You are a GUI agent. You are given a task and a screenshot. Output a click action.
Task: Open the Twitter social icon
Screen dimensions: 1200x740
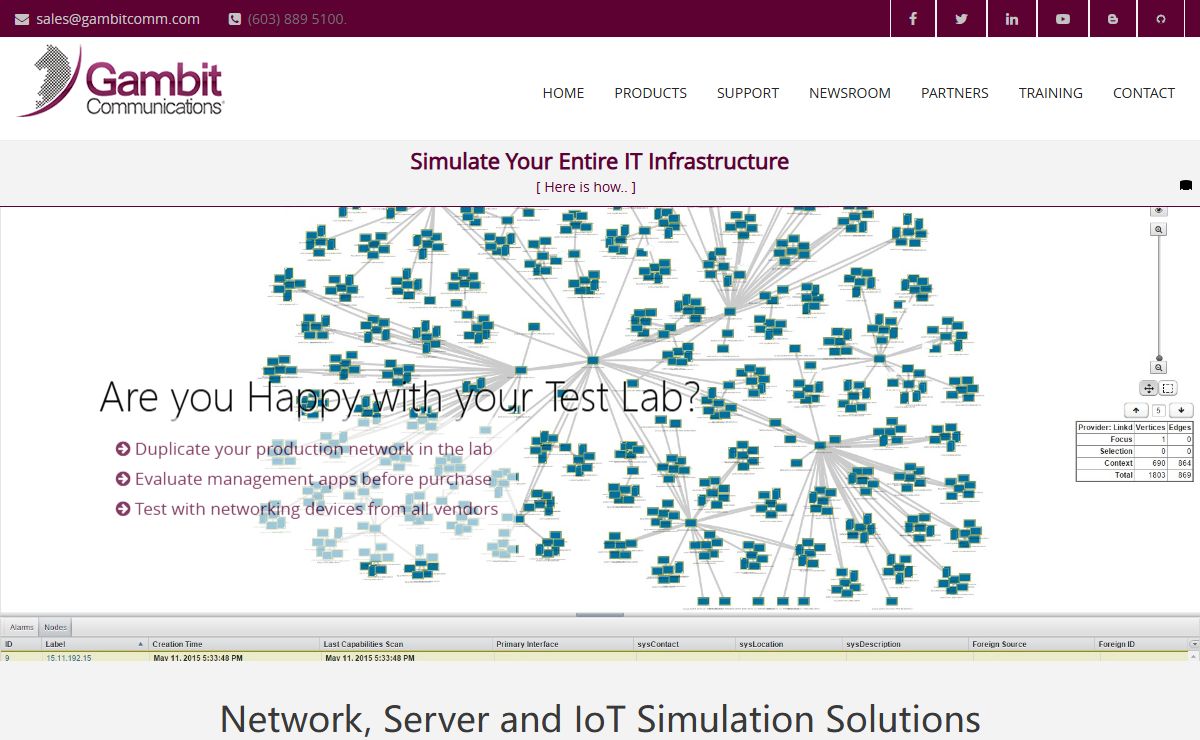click(962, 19)
